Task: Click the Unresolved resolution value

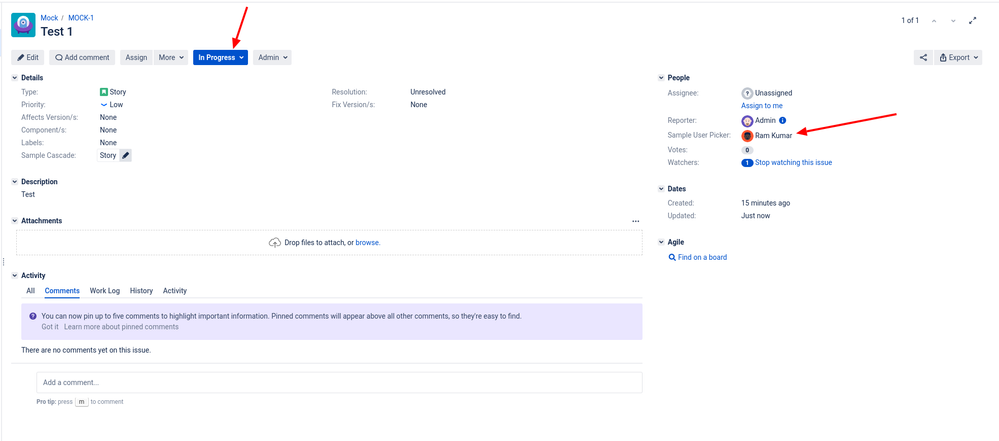Action: 428,92
